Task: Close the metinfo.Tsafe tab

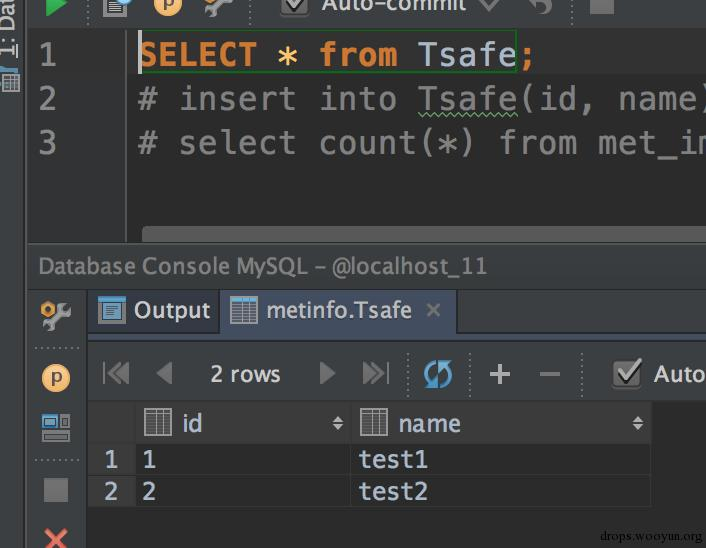Action: 433,310
